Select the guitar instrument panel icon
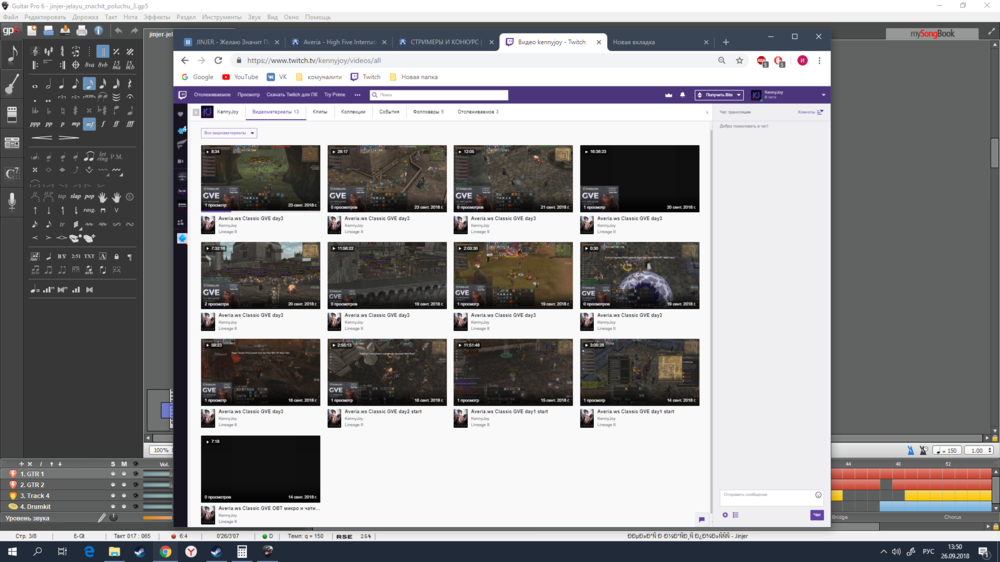Image resolution: width=1000 pixels, height=562 pixels. 12,85
